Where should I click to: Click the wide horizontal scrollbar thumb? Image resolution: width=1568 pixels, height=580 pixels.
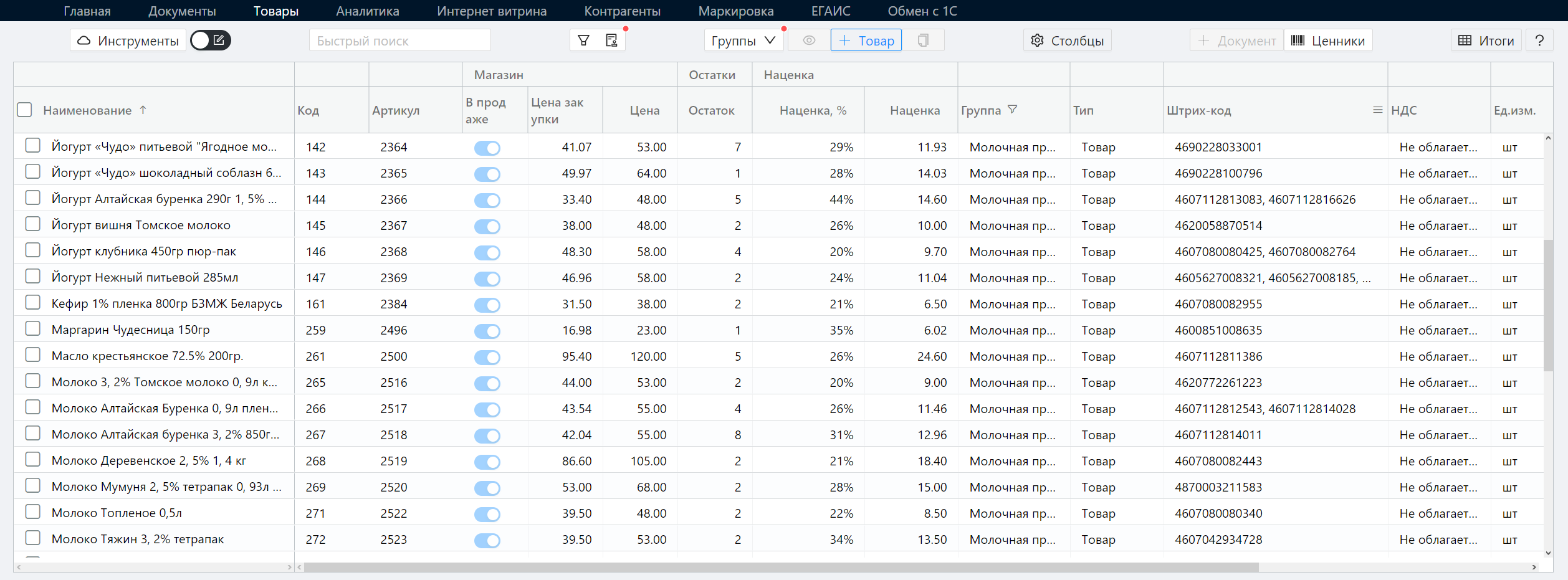pyautogui.click(x=781, y=567)
